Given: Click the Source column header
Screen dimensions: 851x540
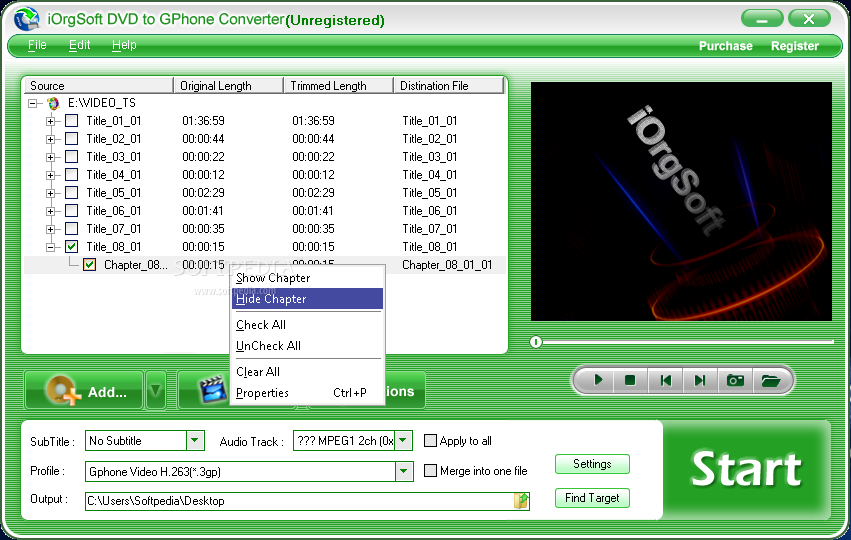Looking at the screenshot, I should coord(98,86).
